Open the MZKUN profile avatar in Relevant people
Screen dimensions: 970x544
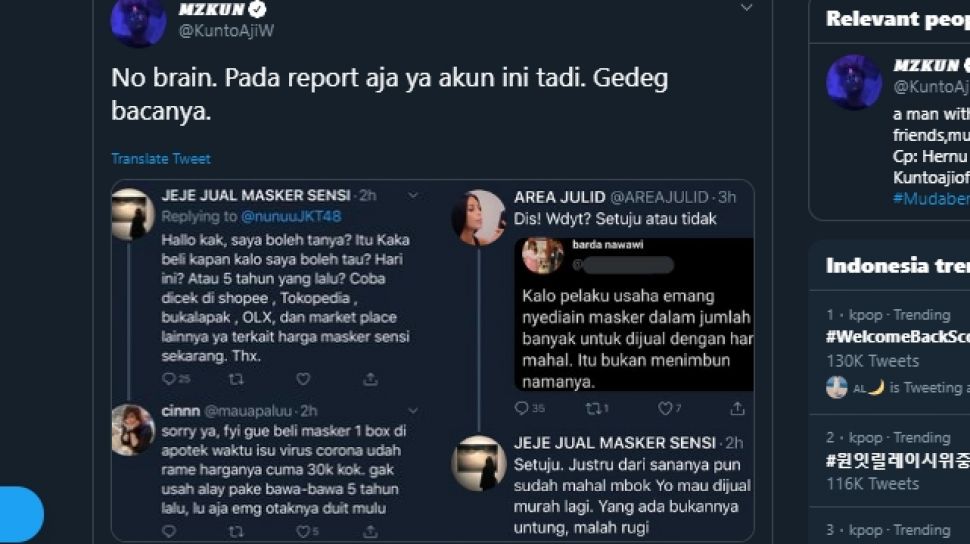854,82
